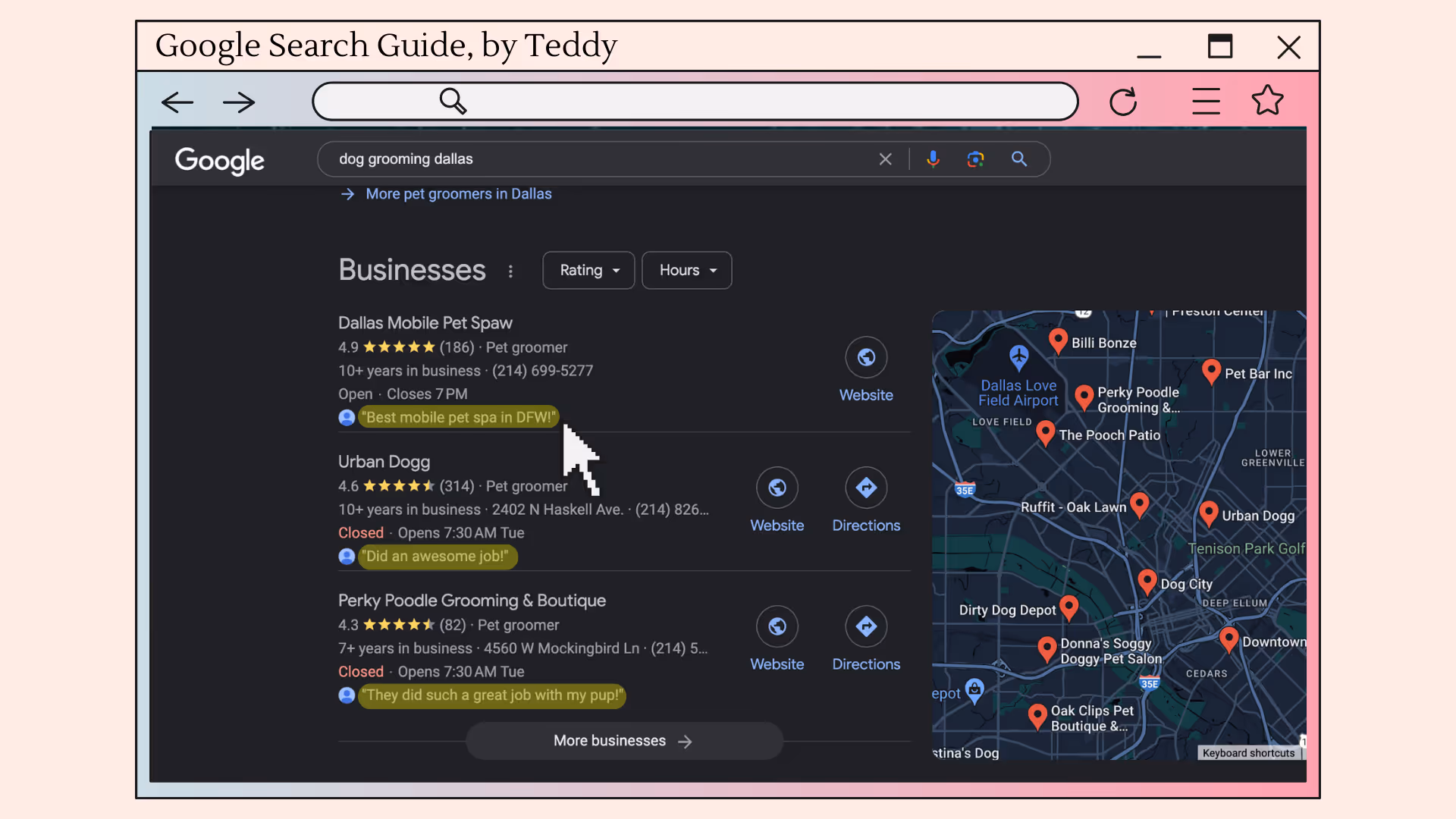This screenshot has width=1456, height=819.
Task: Open the Dallas Mobile Pet Spaw website icon
Action: pos(866,357)
